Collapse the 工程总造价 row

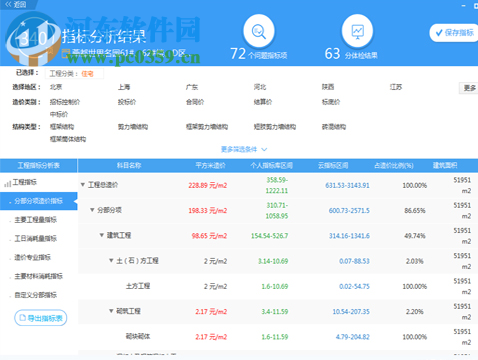(83, 185)
